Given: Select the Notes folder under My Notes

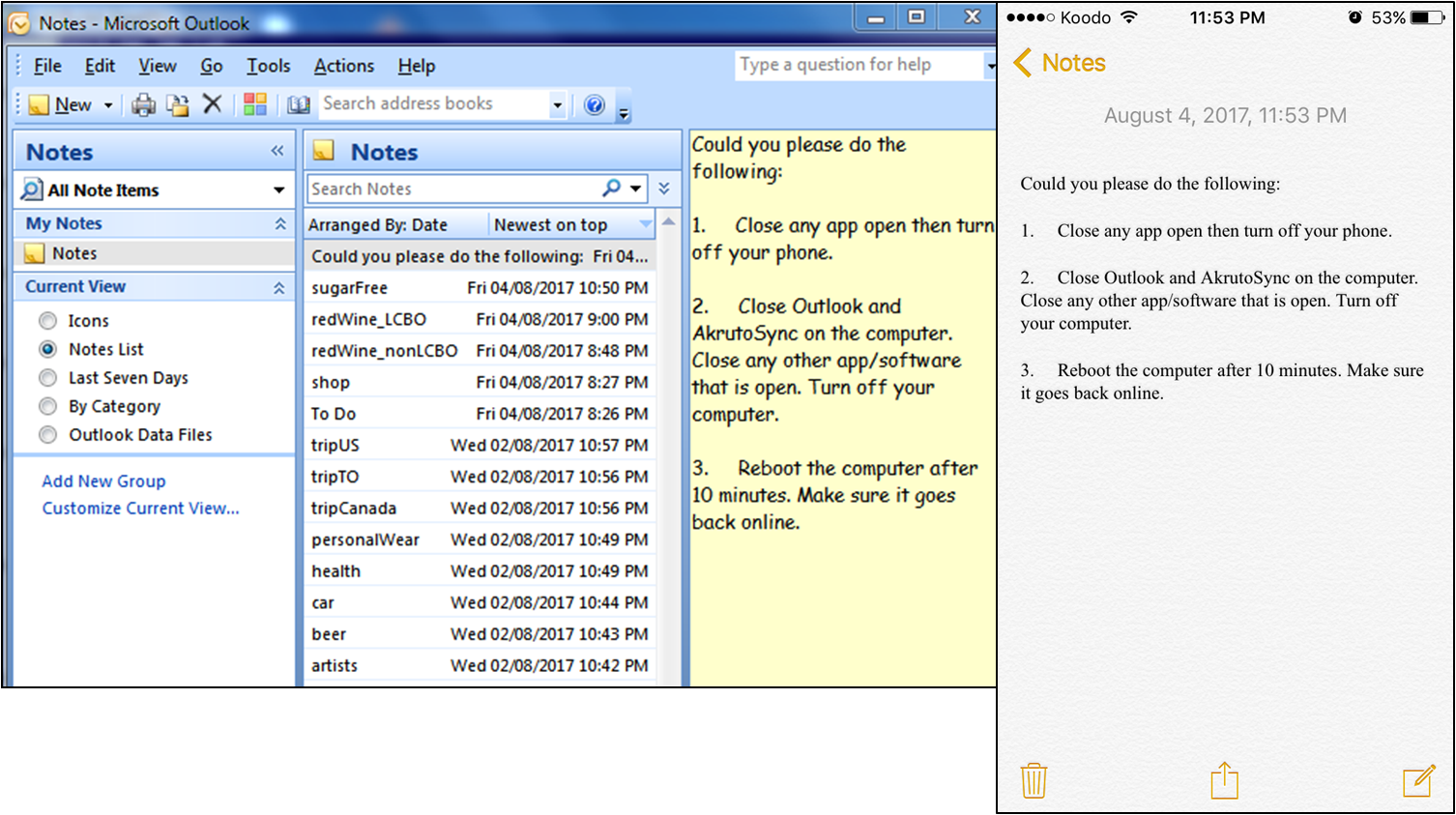Looking at the screenshot, I should 155,253.
